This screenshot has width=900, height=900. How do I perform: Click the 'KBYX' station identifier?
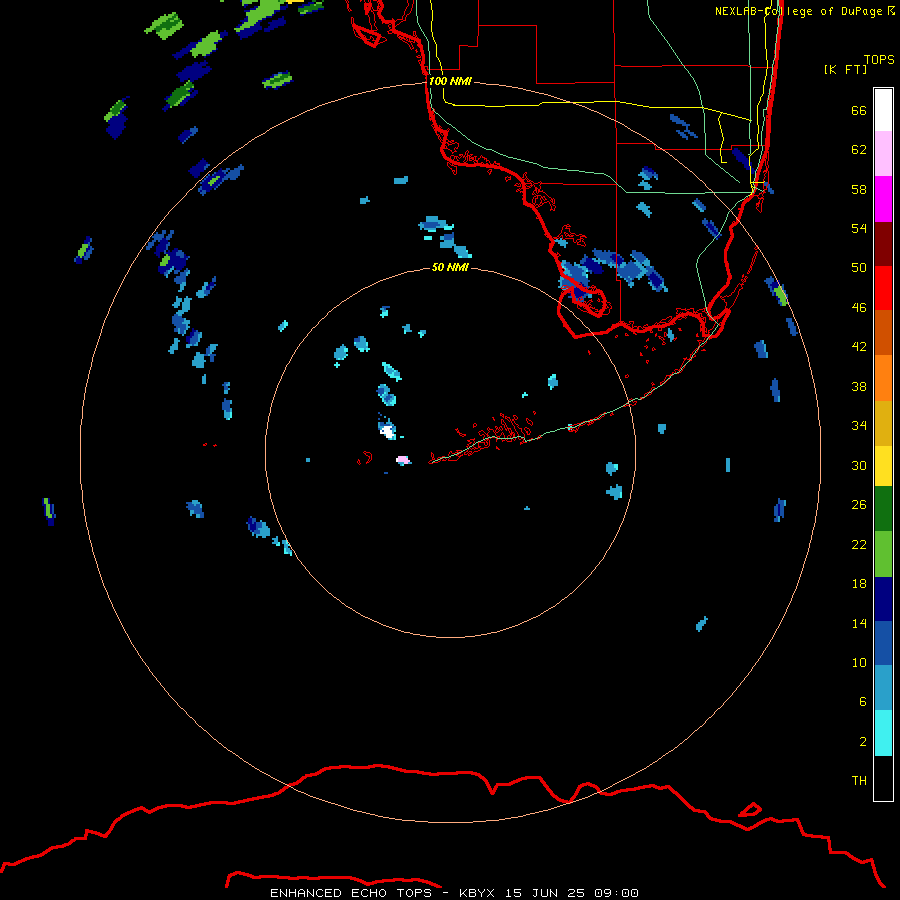[477, 893]
